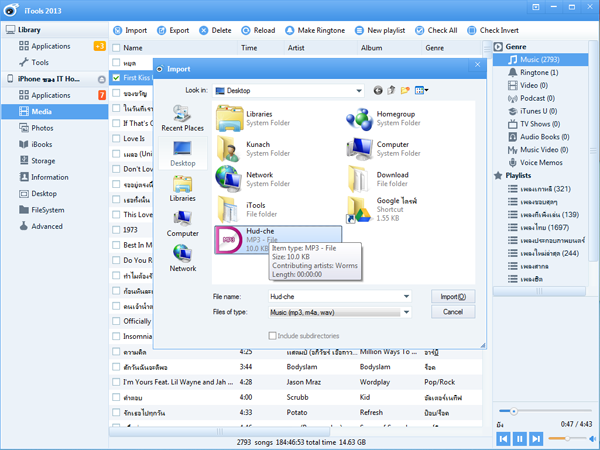Viewport: 600px width, 450px height.
Task: Click the eject icon beside iPhone device
Action: coord(102,79)
